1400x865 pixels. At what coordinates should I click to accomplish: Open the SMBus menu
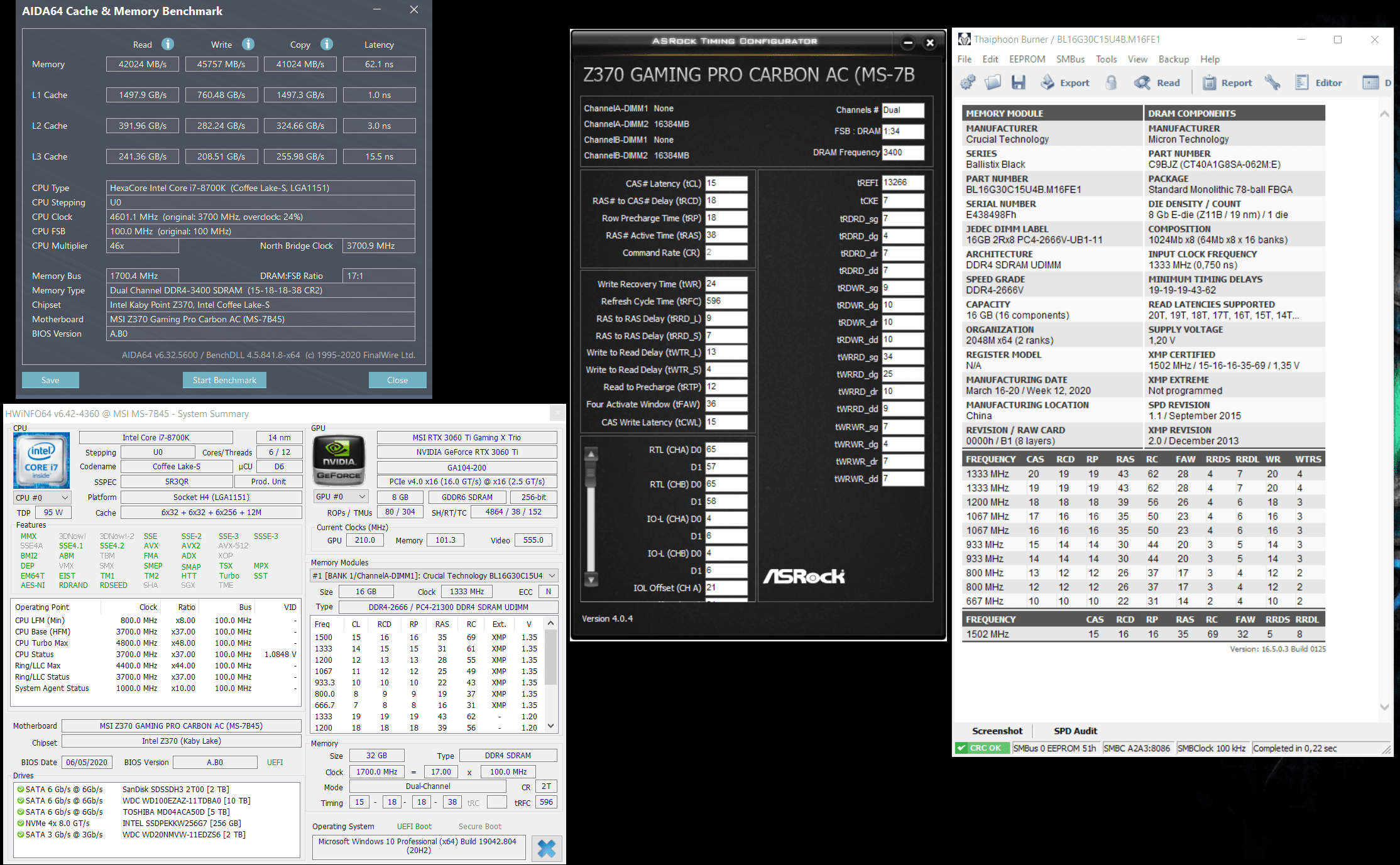coord(1070,59)
